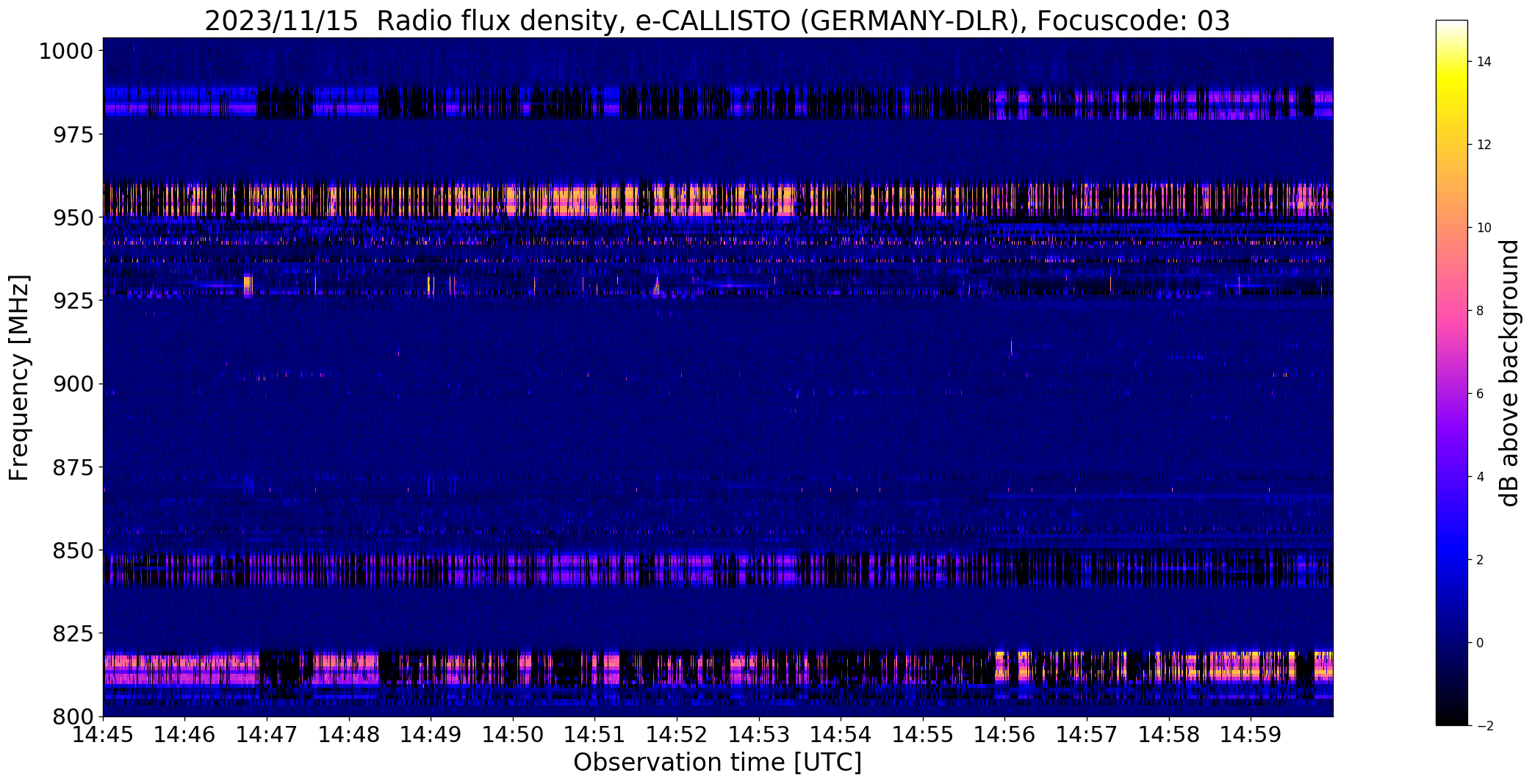Click the colorbar tick label 12
This screenshot has width=1532, height=784.
click(1484, 145)
